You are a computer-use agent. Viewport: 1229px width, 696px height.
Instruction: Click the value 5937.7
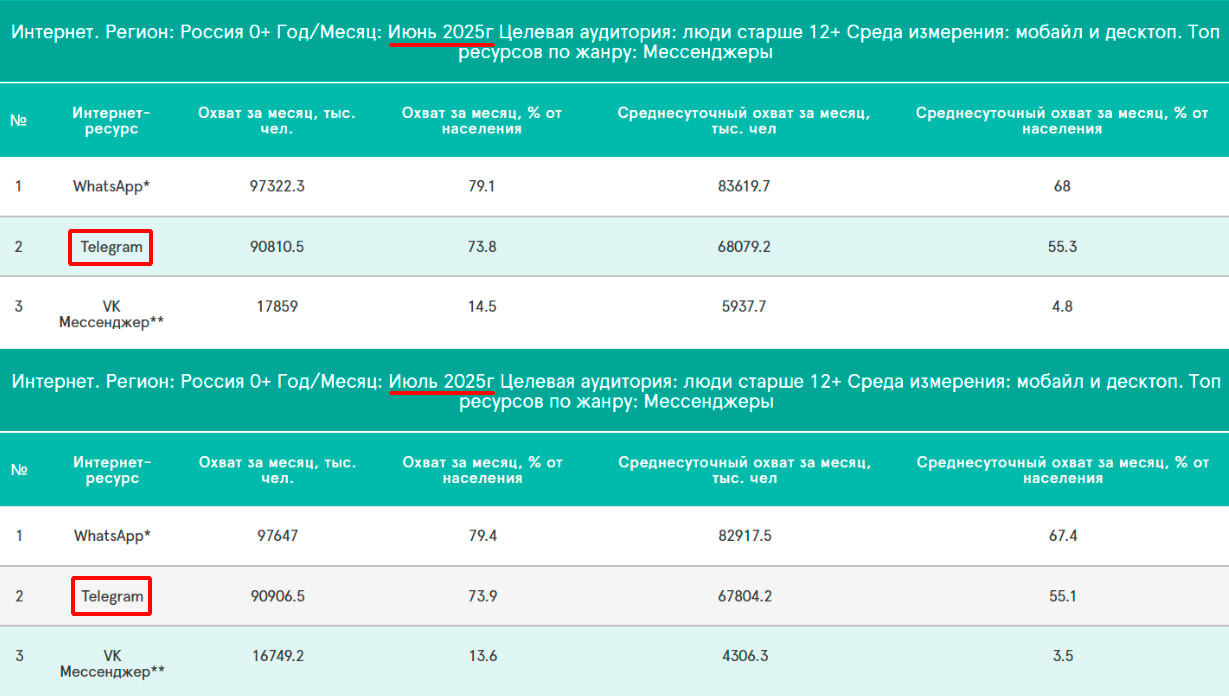744,306
